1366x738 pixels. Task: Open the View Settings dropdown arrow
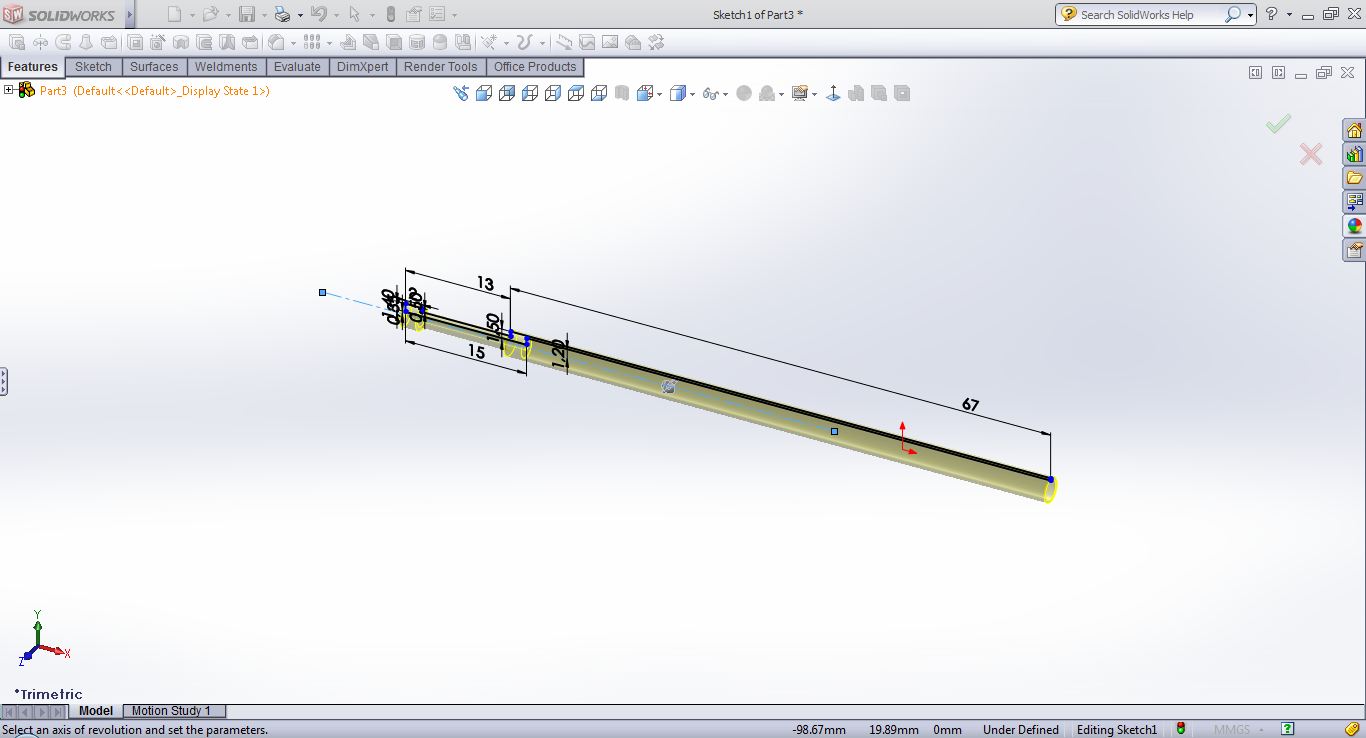click(815, 95)
